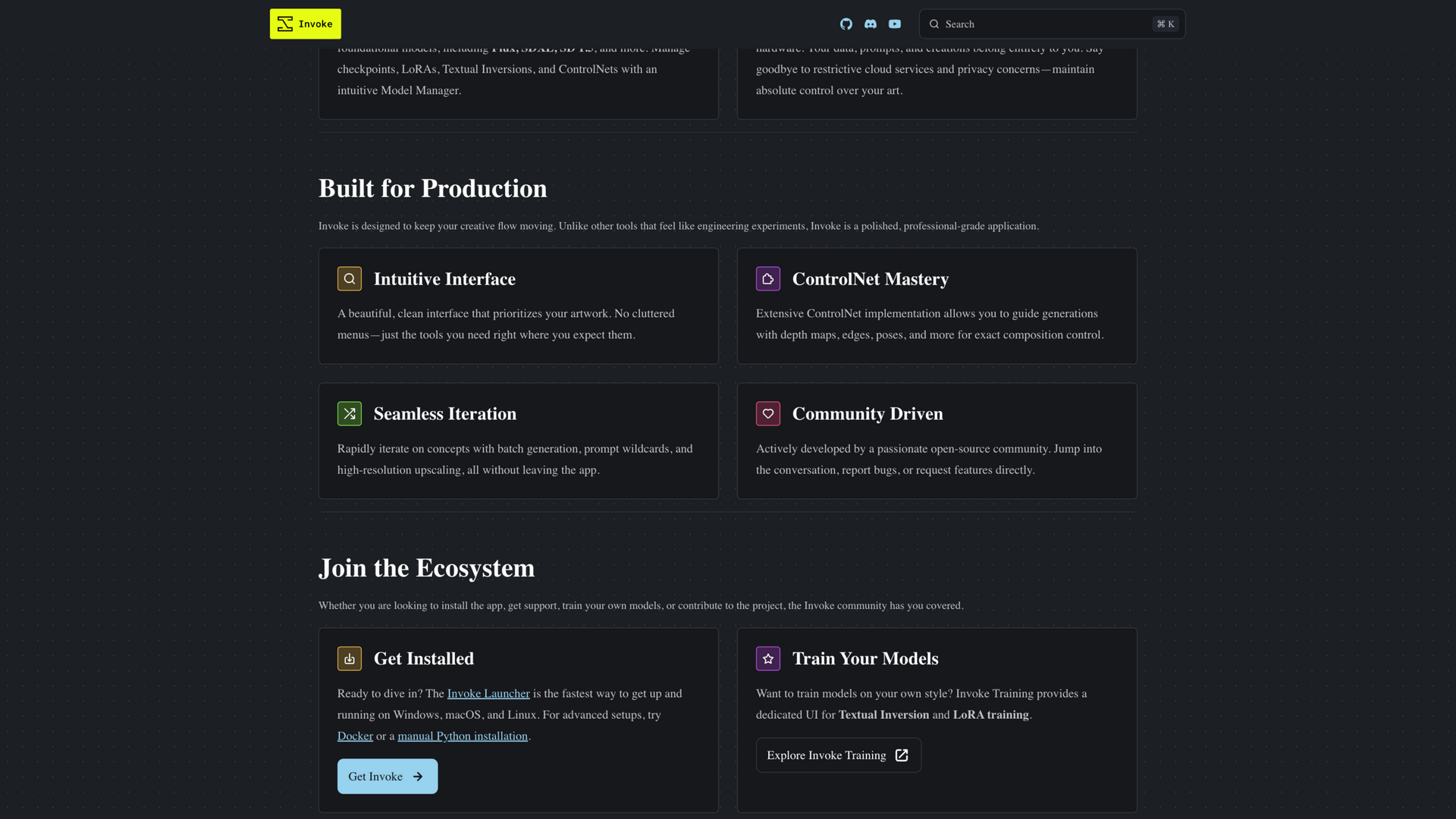1456x819 pixels.
Task: Focus the Search input field
Action: click(1052, 24)
